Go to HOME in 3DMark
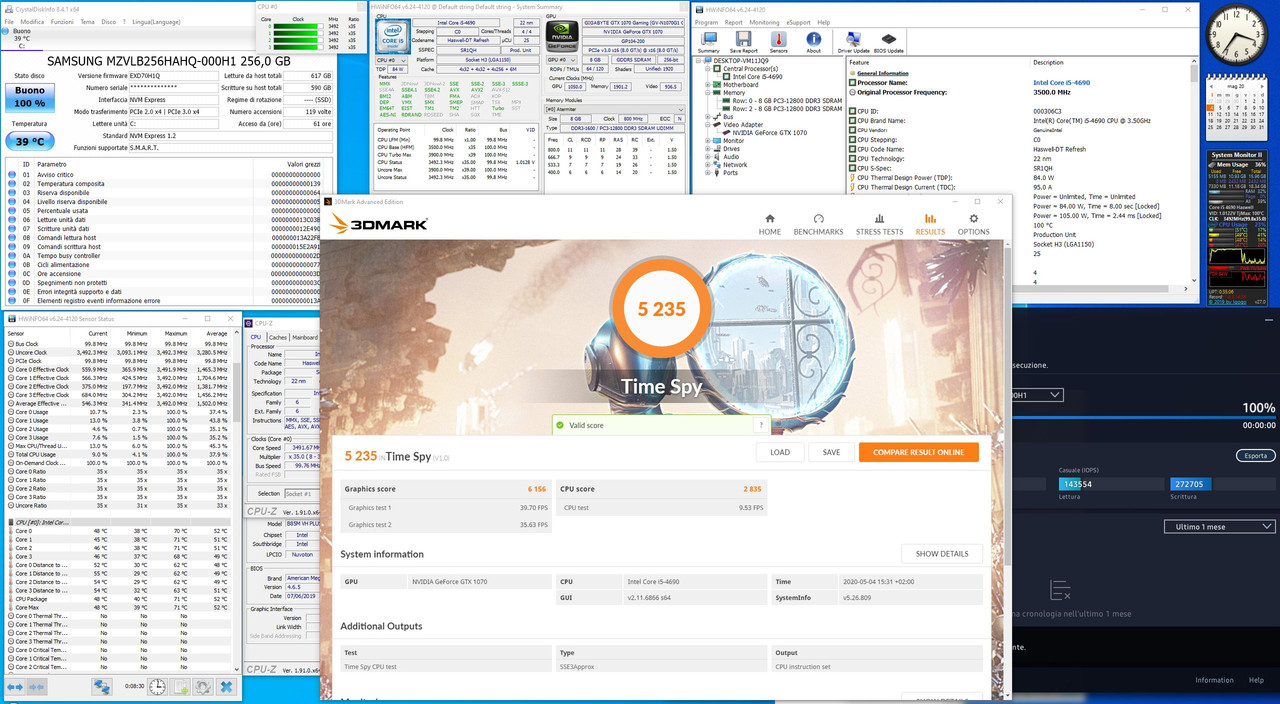 770,224
